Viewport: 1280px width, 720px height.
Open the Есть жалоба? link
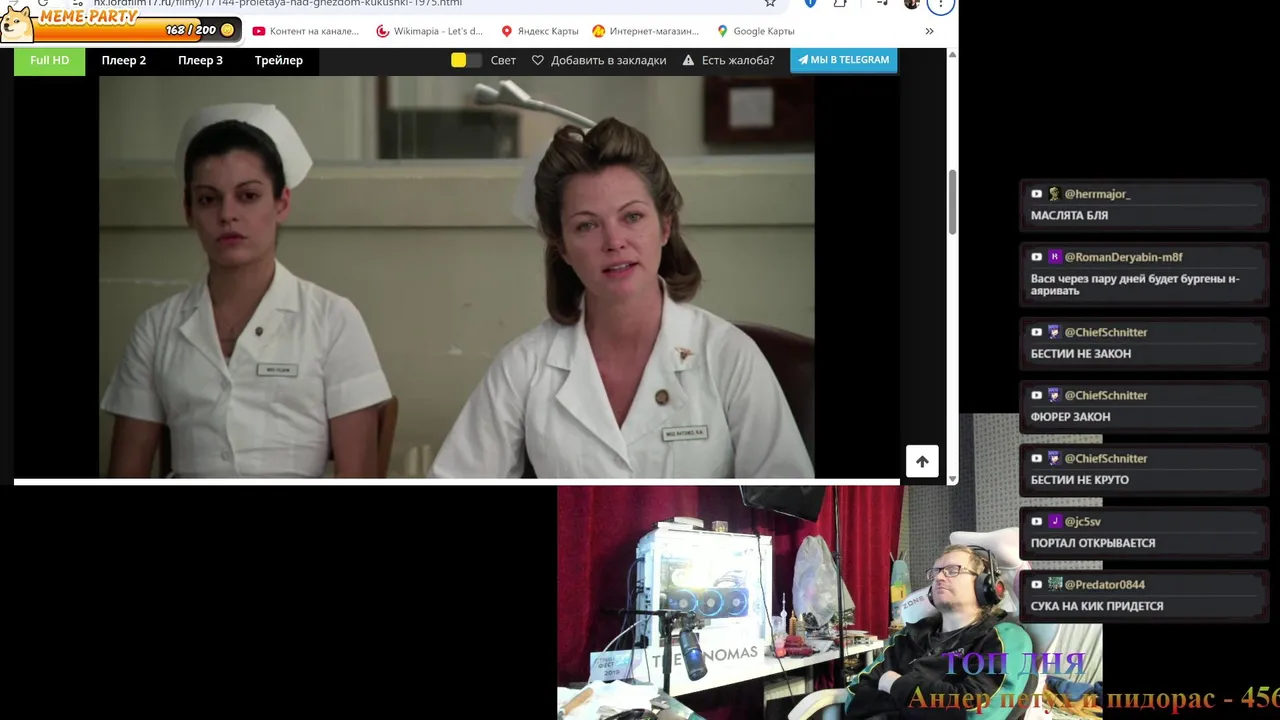click(x=738, y=60)
